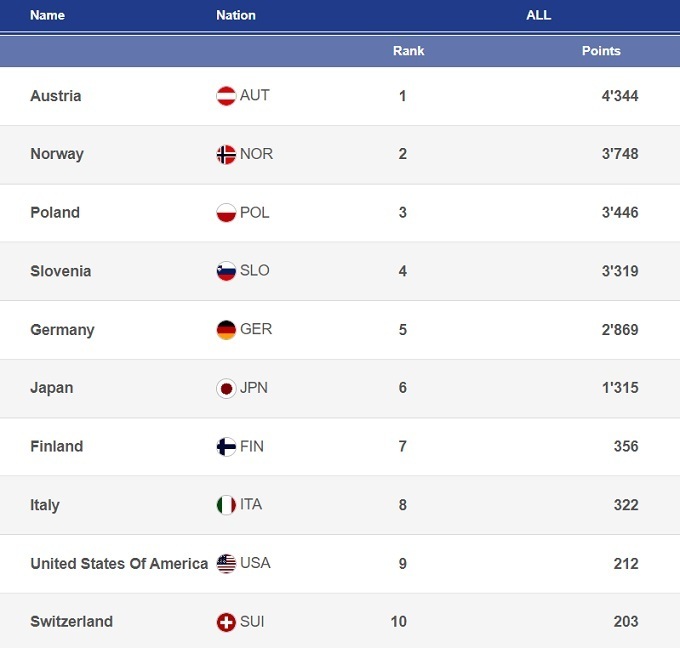Screen dimensions: 680x648
Task: Open the United States Of America link
Action: coord(119,563)
